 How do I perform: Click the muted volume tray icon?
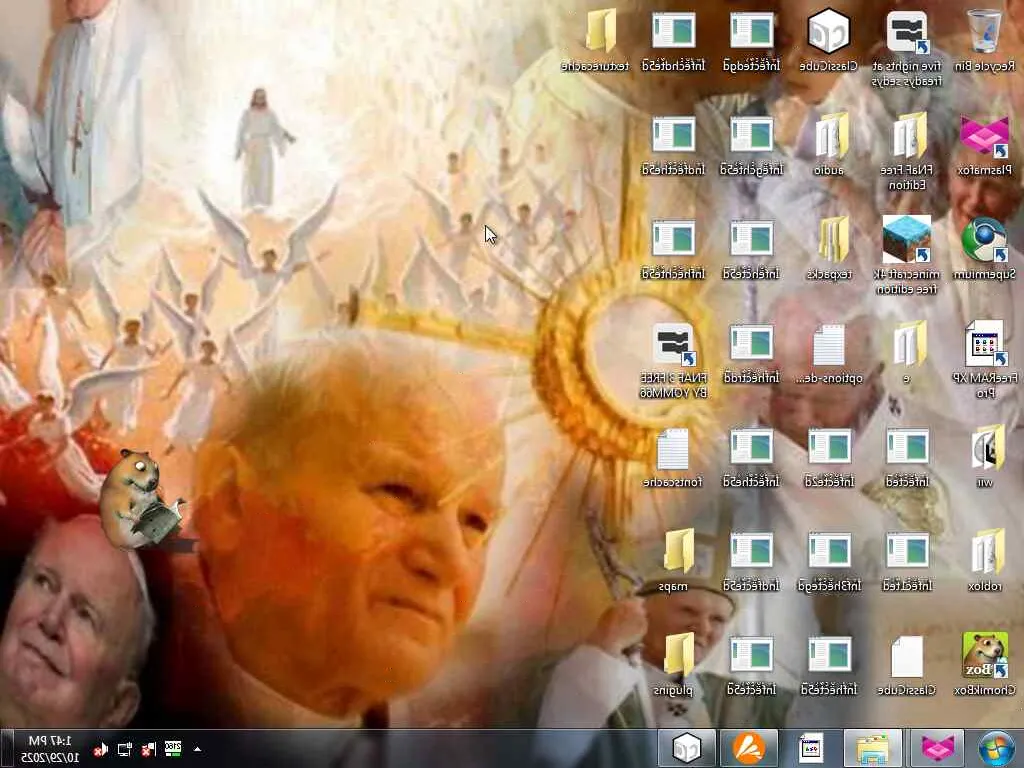tap(101, 749)
